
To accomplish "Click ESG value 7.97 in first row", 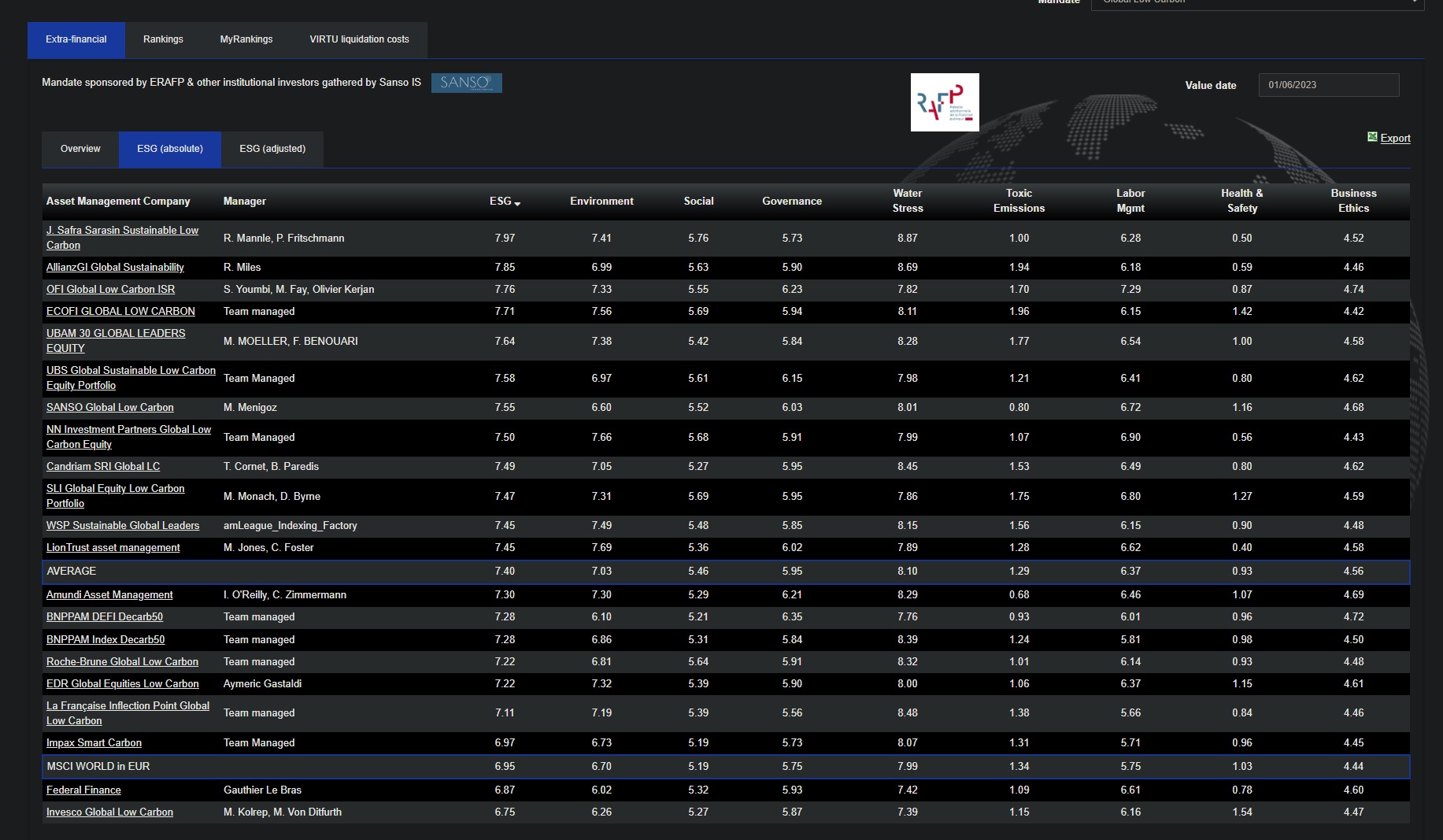I will coord(505,239).
